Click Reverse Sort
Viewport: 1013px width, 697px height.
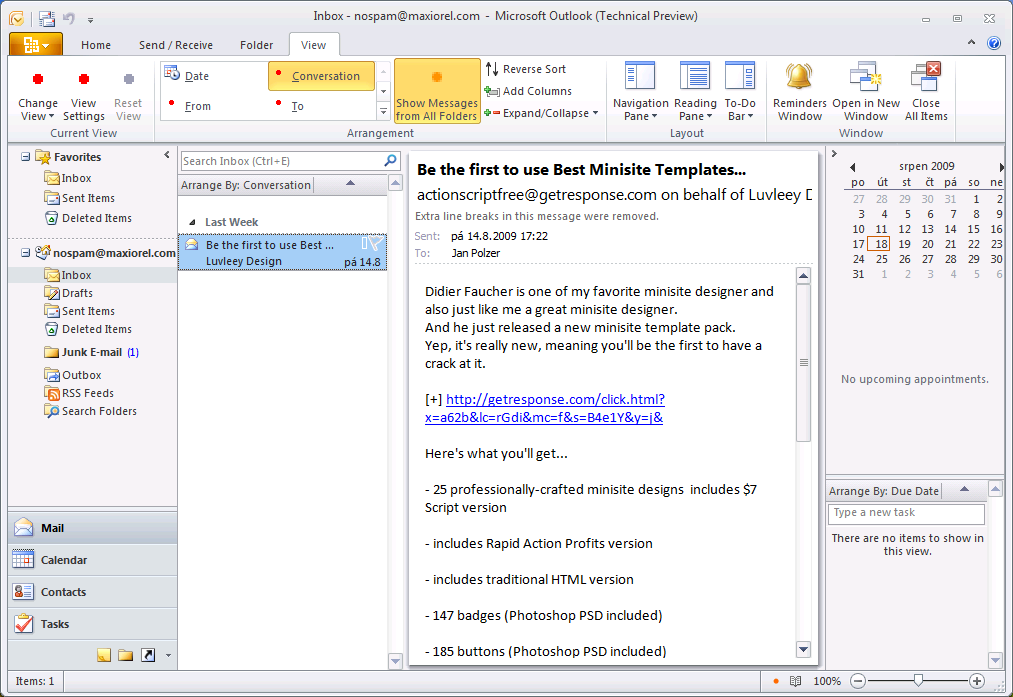[527, 69]
